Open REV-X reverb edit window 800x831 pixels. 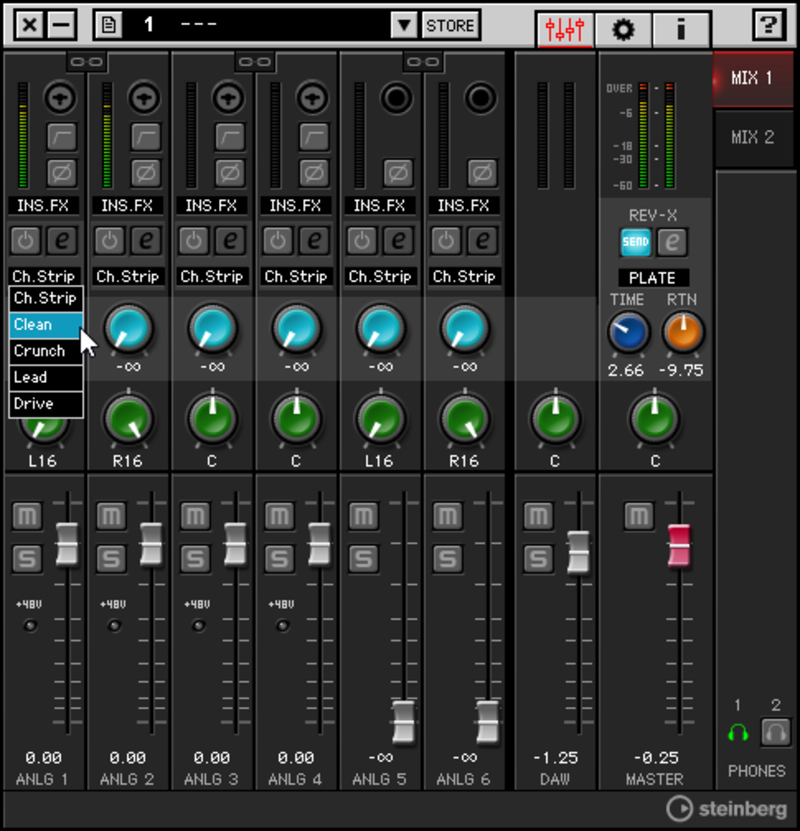click(x=672, y=242)
